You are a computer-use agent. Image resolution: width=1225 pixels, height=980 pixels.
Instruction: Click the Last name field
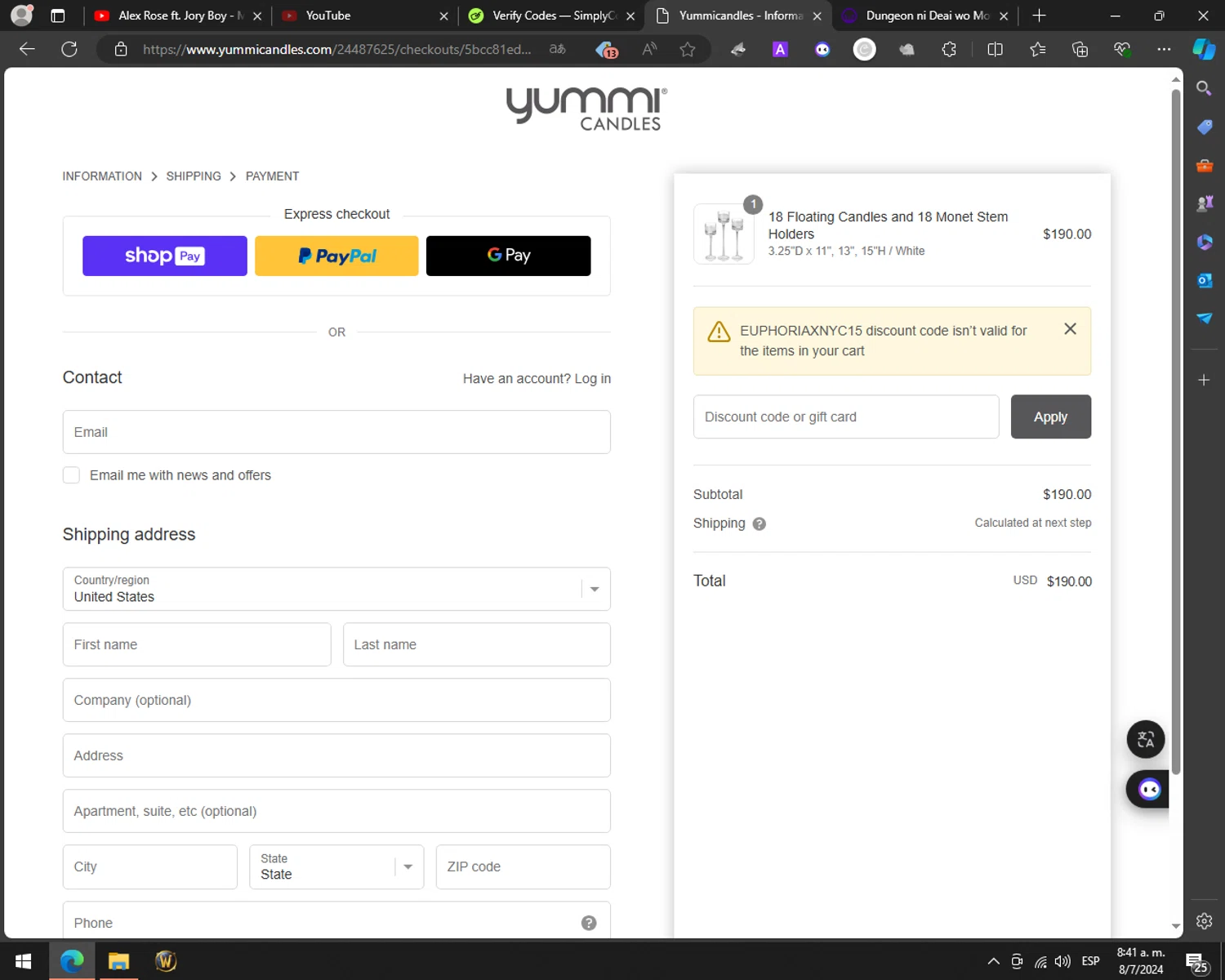tap(477, 644)
